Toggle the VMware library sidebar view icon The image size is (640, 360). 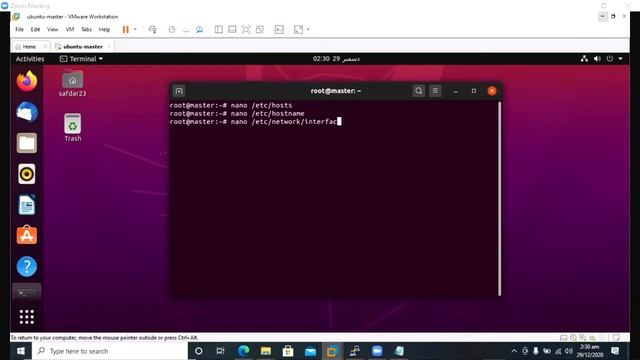pyautogui.click(x=219, y=29)
